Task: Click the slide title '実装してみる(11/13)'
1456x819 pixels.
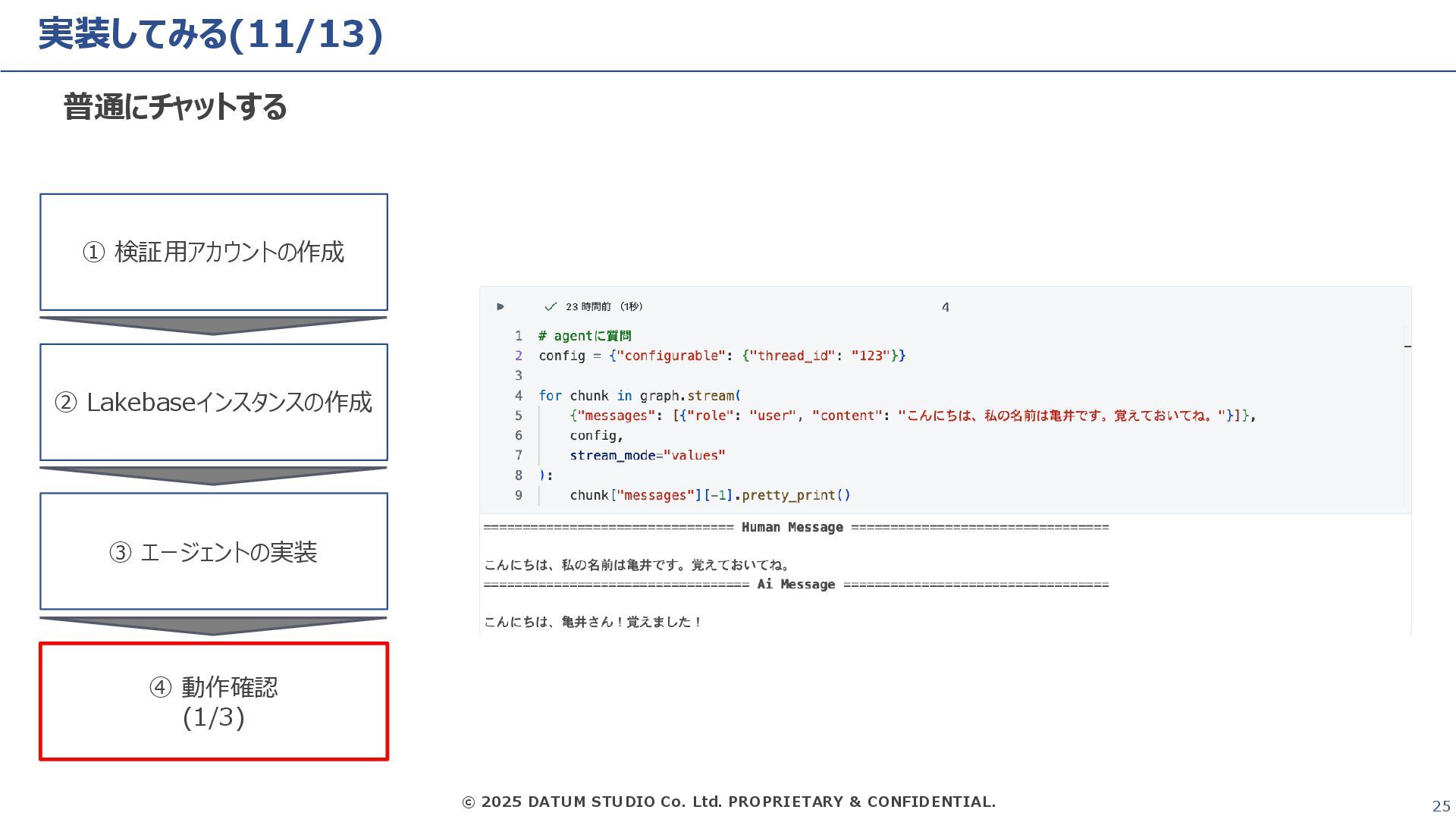Action: click(211, 35)
